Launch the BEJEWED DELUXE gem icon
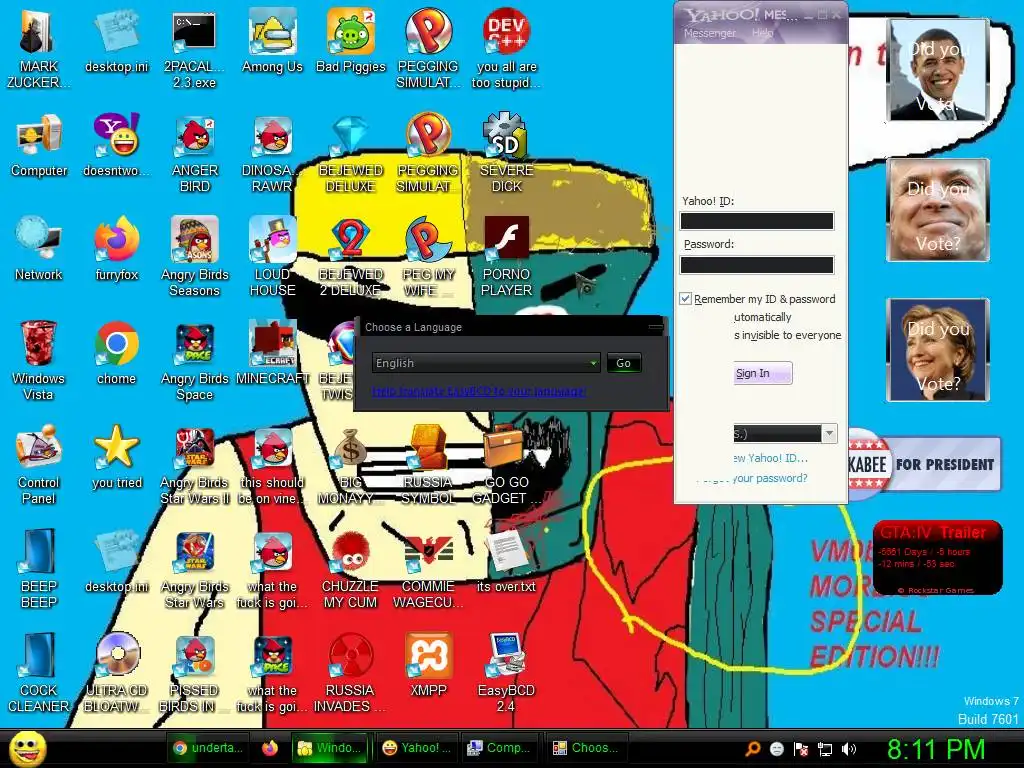 click(x=351, y=152)
